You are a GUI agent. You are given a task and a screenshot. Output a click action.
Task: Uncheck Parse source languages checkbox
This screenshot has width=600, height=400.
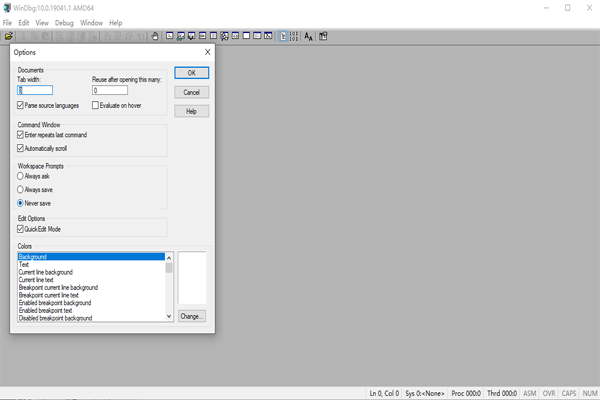pos(20,105)
